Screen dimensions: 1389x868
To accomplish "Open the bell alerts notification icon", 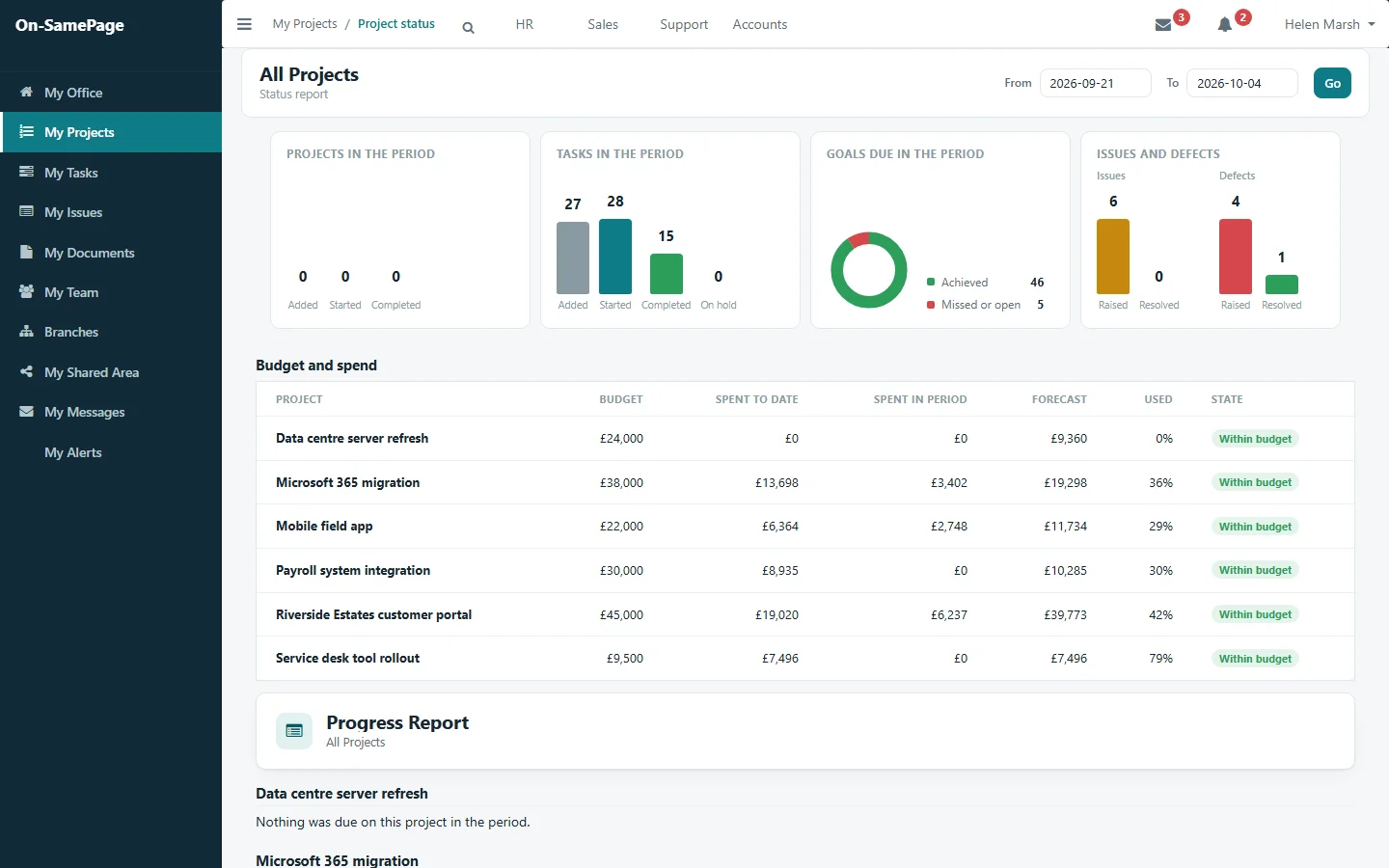I will click(1225, 25).
